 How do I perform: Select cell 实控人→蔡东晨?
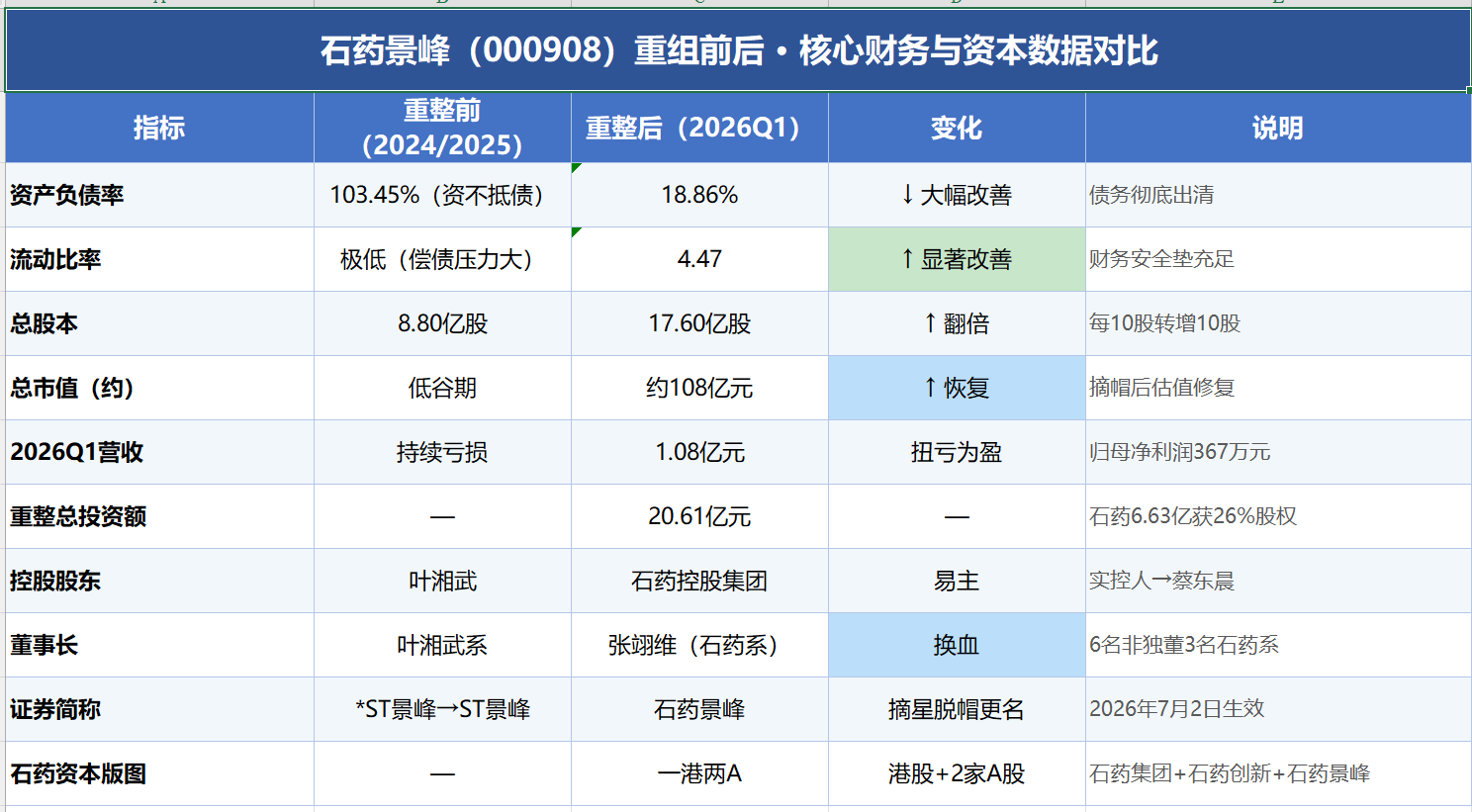(1278, 581)
